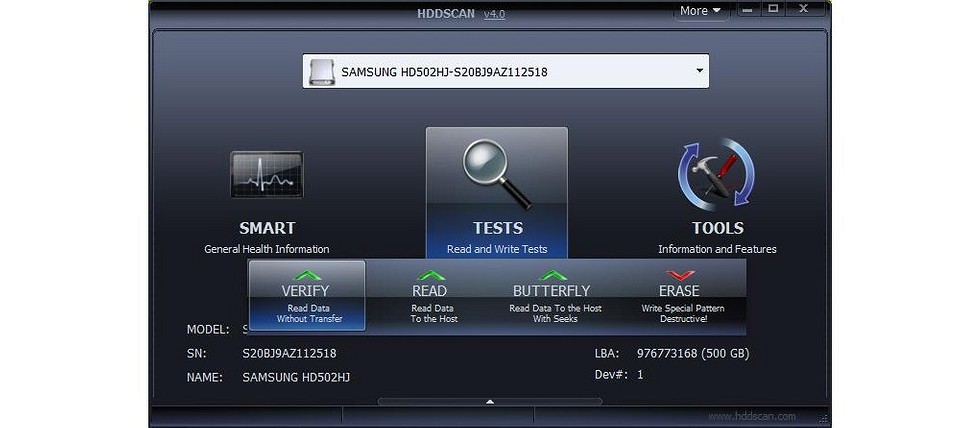The height and width of the screenshot is (428, 960).
Task: Click the TESTS label
Action: (498, 228)
